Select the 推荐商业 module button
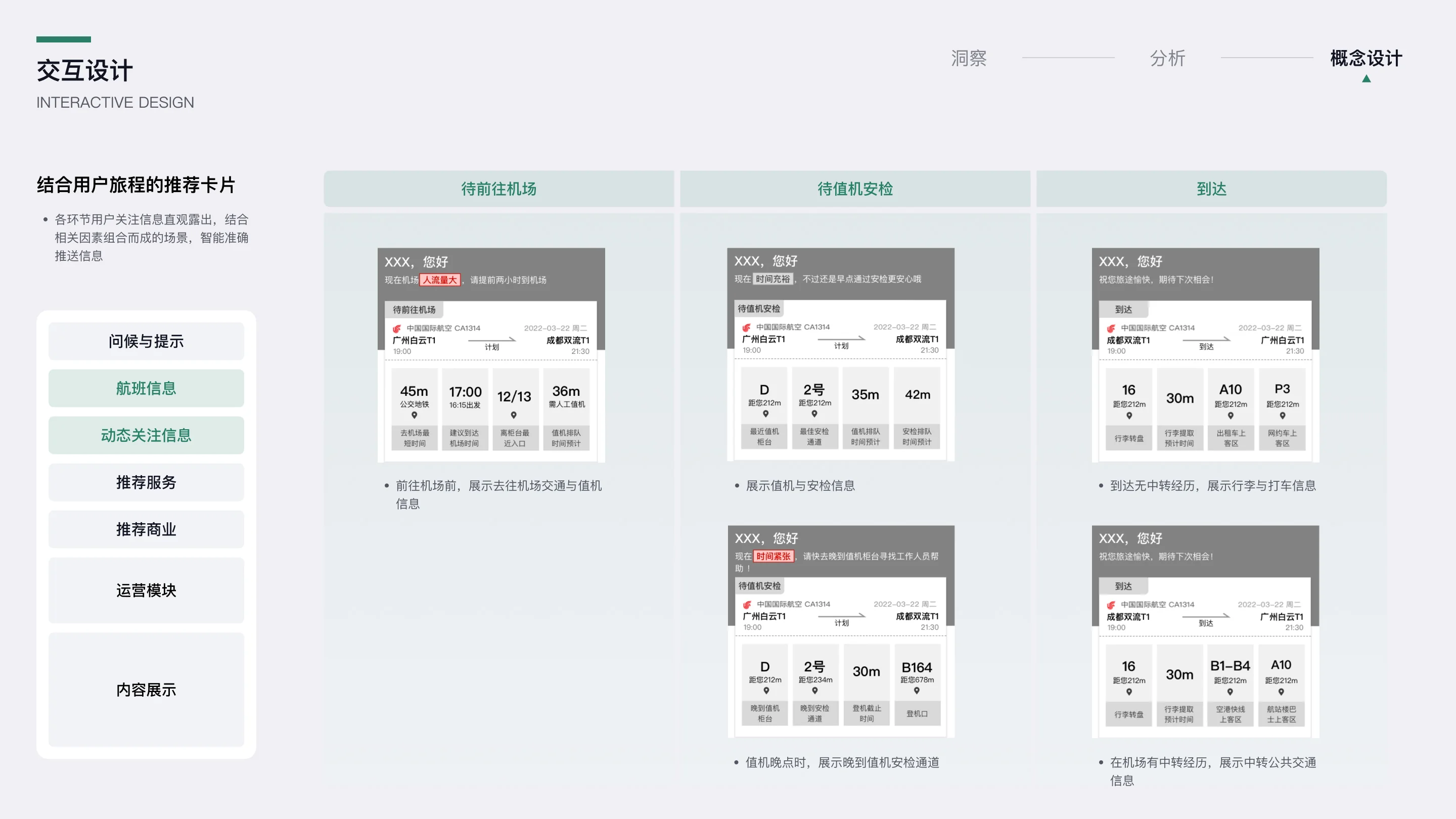This screenshot has height=819, width=1456. (147, 529)
